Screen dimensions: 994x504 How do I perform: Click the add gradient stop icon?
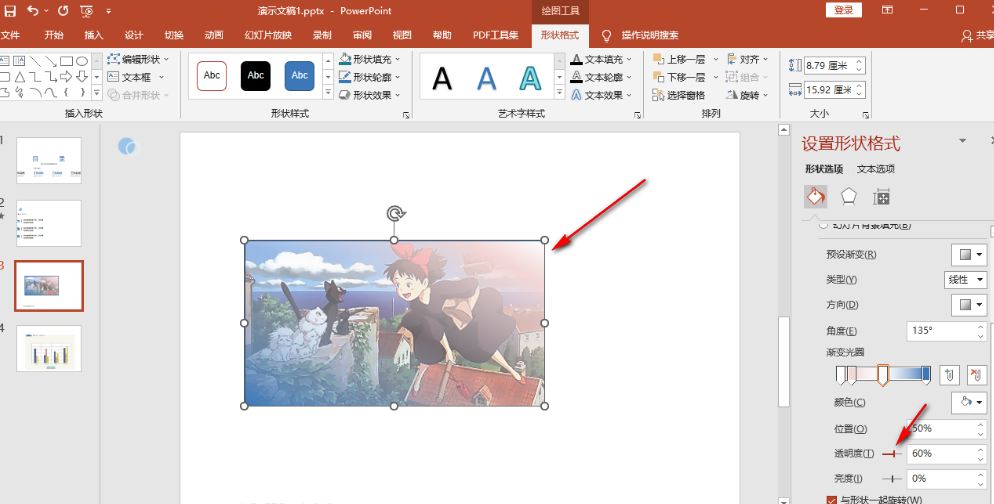(950, 375)
